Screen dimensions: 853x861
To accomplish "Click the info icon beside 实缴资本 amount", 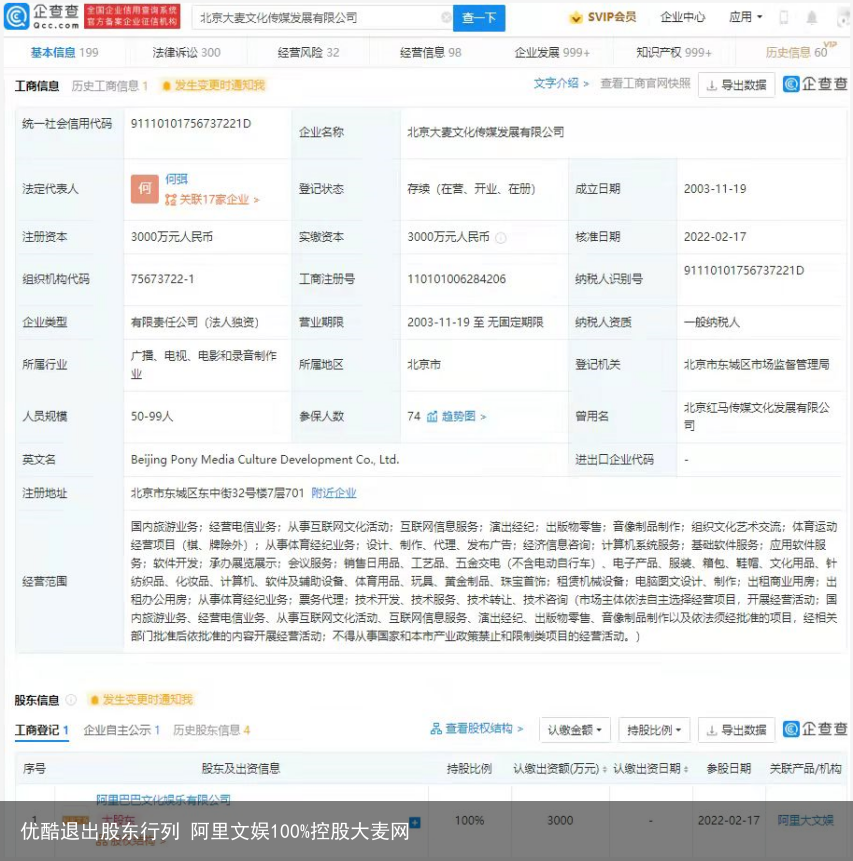I will [501, 238].
